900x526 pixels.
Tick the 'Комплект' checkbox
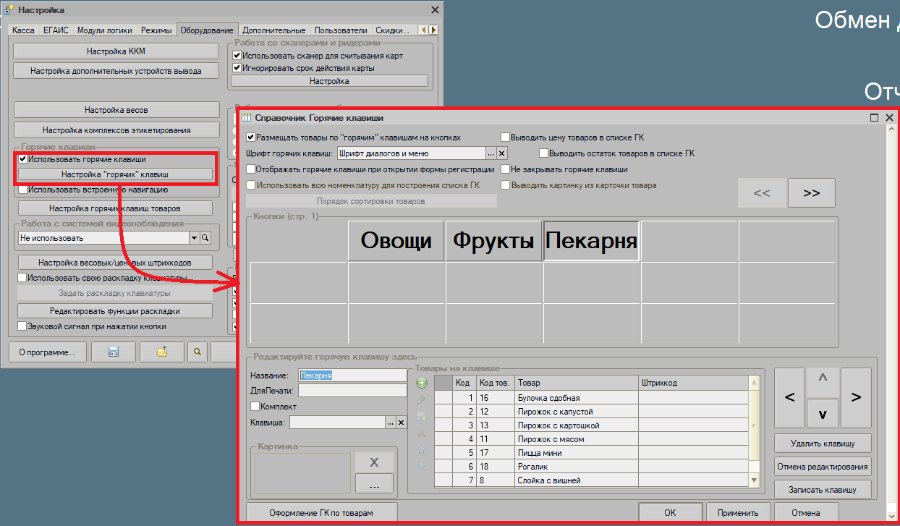click(x=255, y=406)
